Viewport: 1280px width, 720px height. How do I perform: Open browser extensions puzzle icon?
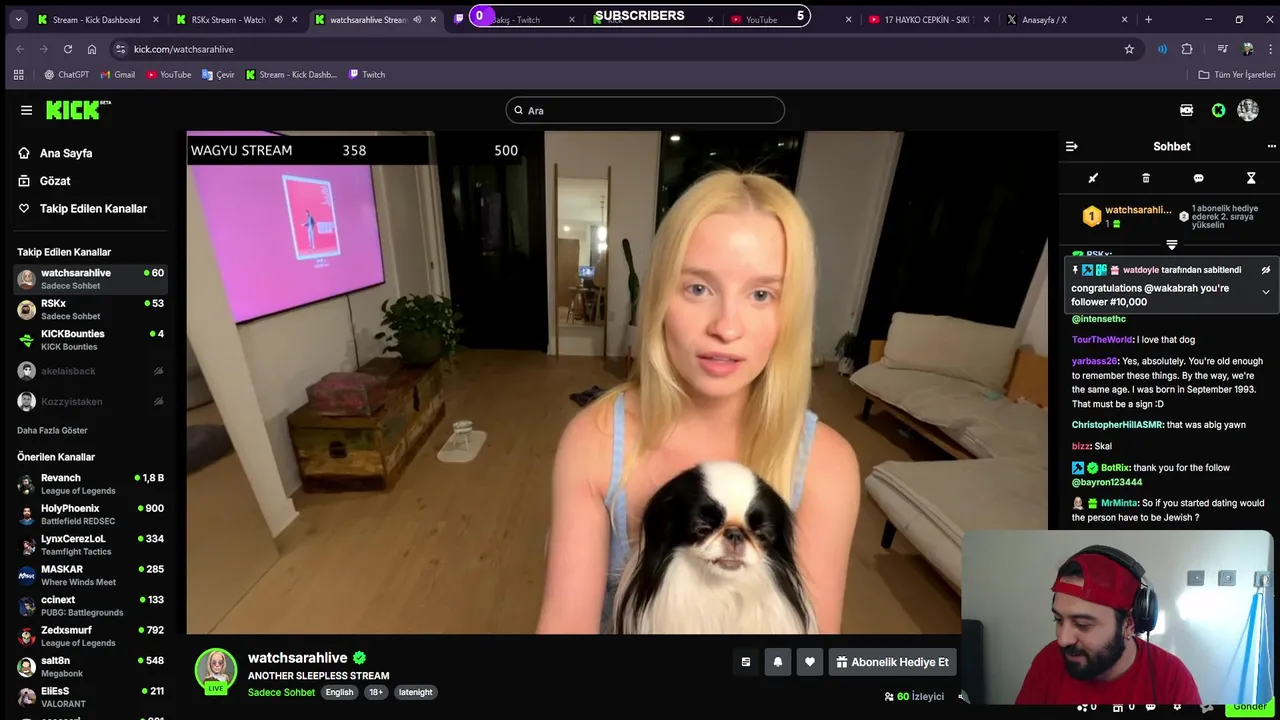pyautogui.click(x=1187, y=49)
